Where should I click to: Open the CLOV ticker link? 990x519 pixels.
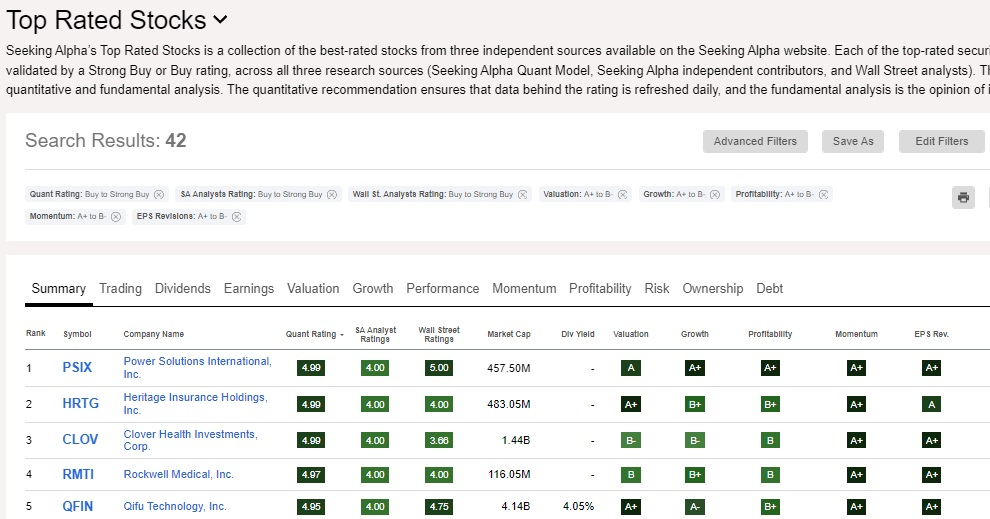tap(80, 439)
